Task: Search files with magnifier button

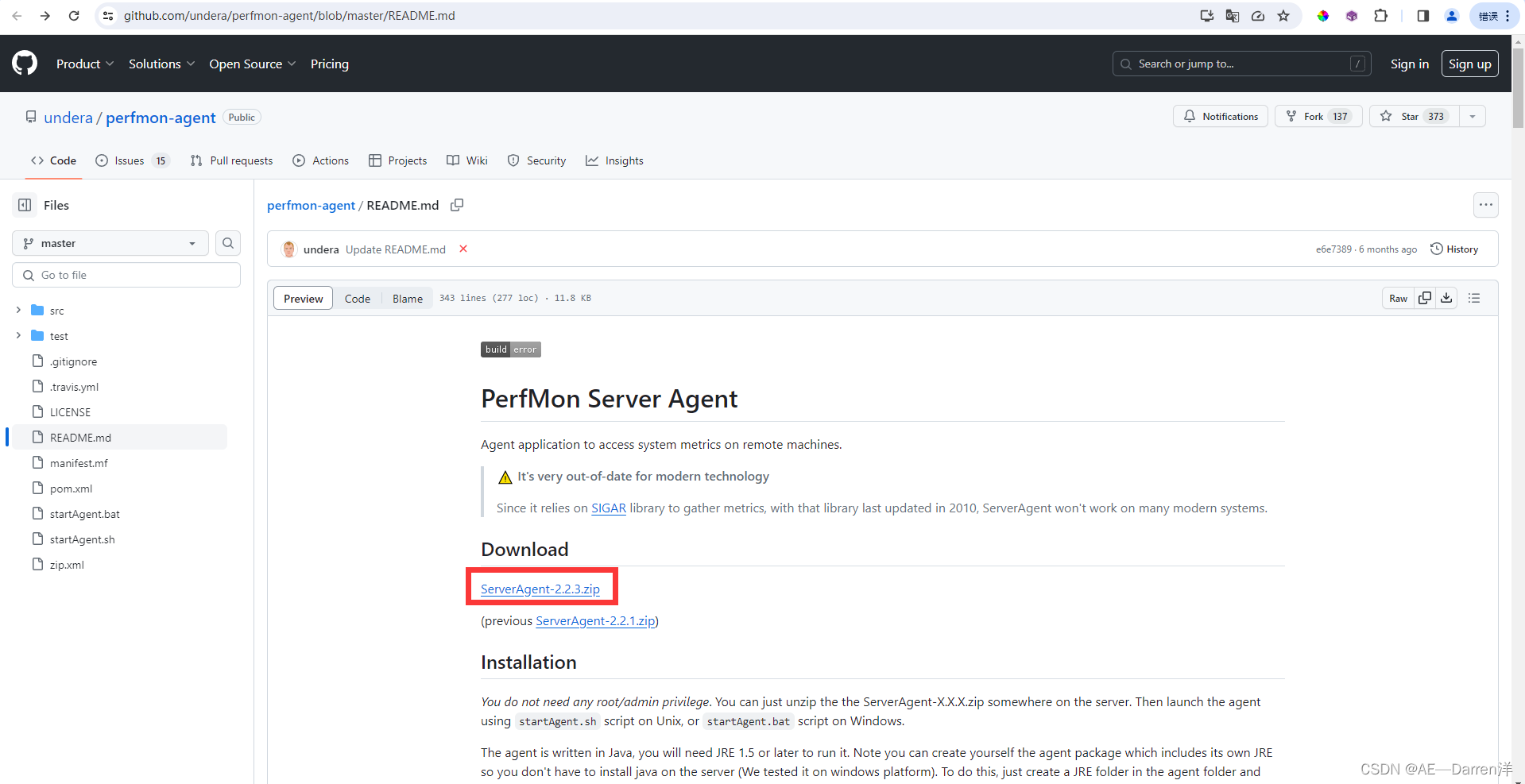Action: pyautogui.click(x=228, y=243)
